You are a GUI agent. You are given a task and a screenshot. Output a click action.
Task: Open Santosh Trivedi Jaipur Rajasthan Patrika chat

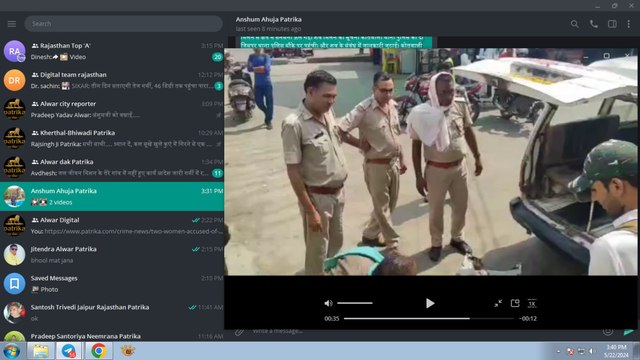tap(112, 313)
